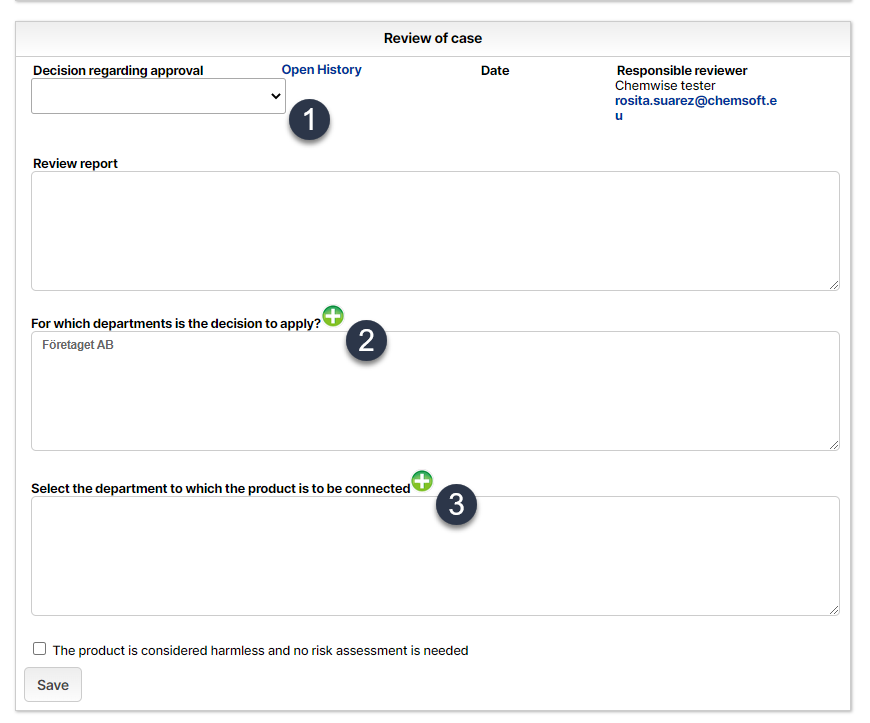Focus the Review report text area
The height and width of the screenshot is (723, 870).
point(435,231)
